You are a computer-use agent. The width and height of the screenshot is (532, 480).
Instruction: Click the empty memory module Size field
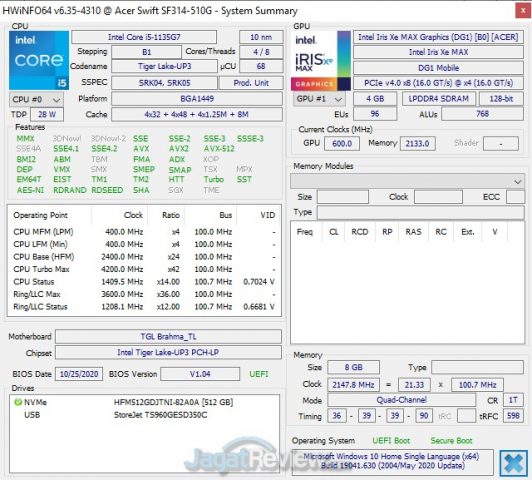343,197
